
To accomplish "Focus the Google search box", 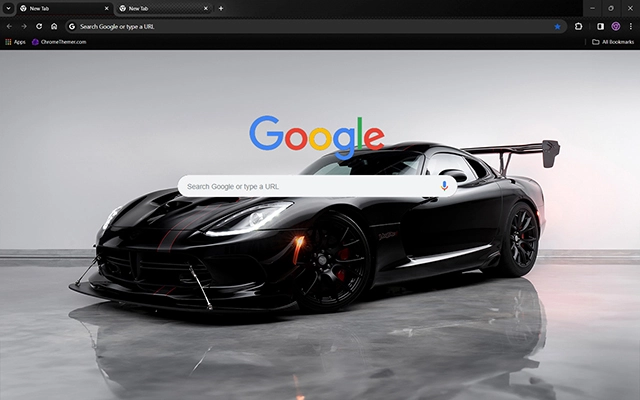I will [x=317, y=187].
